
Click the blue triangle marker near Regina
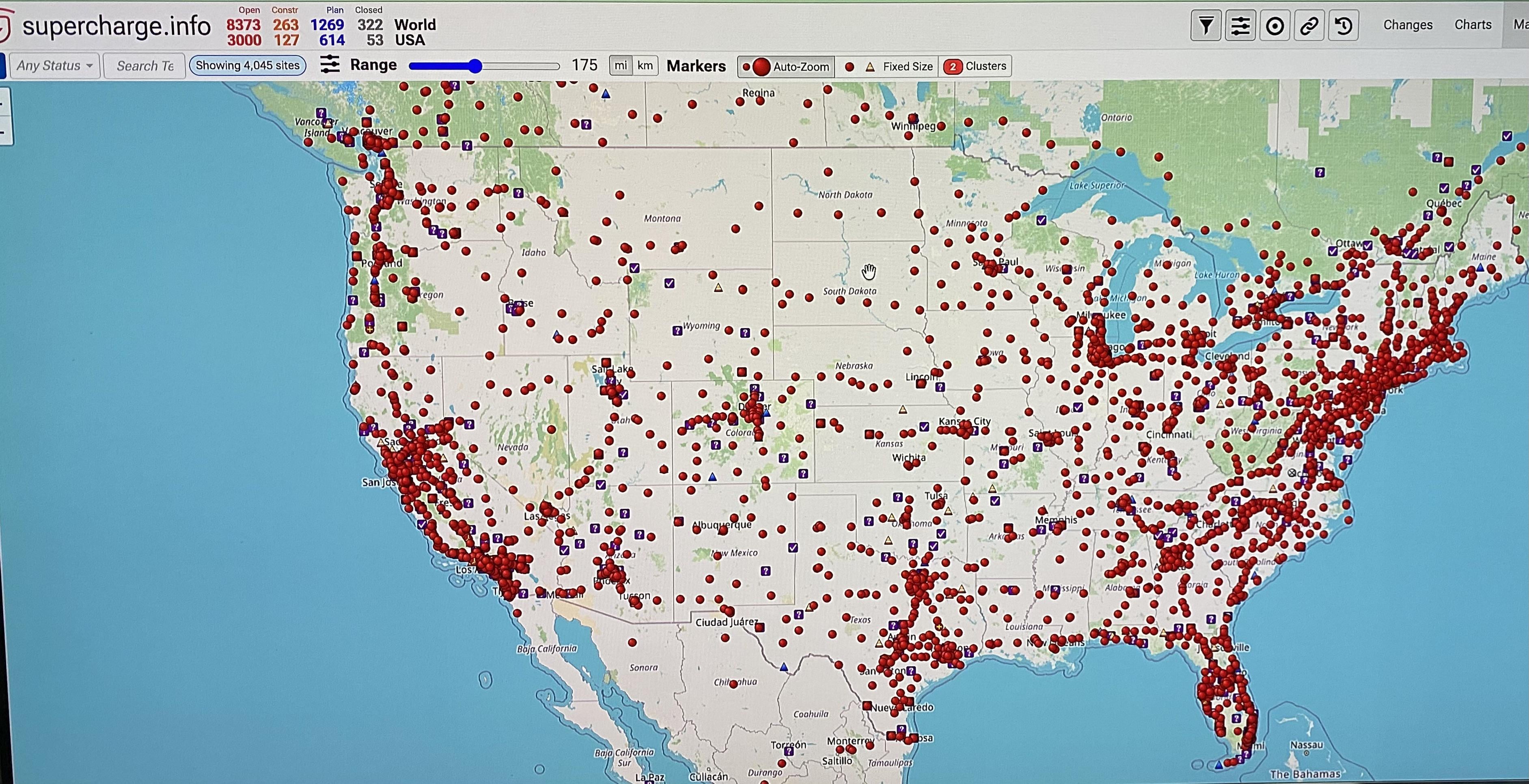point(606,94)
